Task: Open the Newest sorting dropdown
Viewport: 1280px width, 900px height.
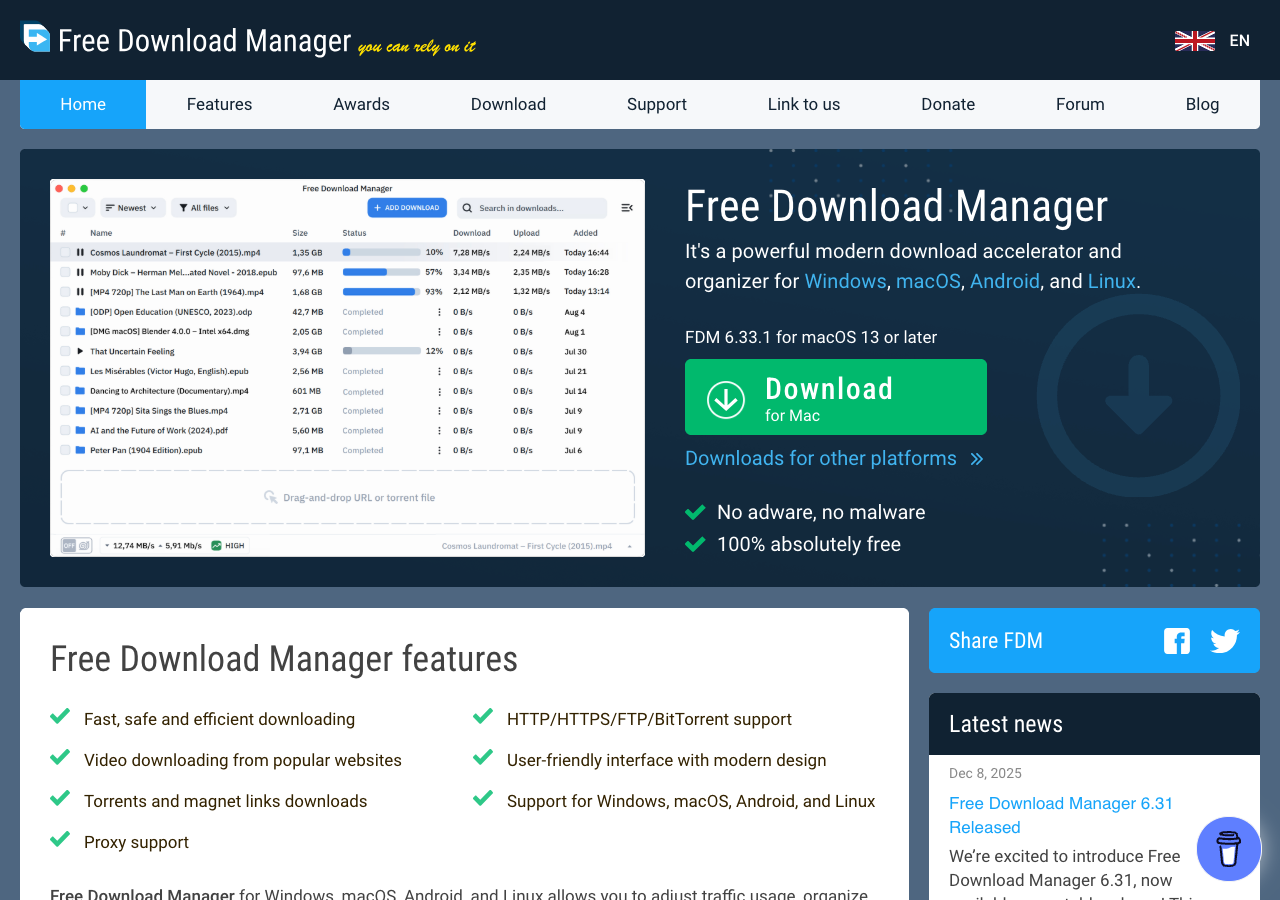Action: point(133,207)
